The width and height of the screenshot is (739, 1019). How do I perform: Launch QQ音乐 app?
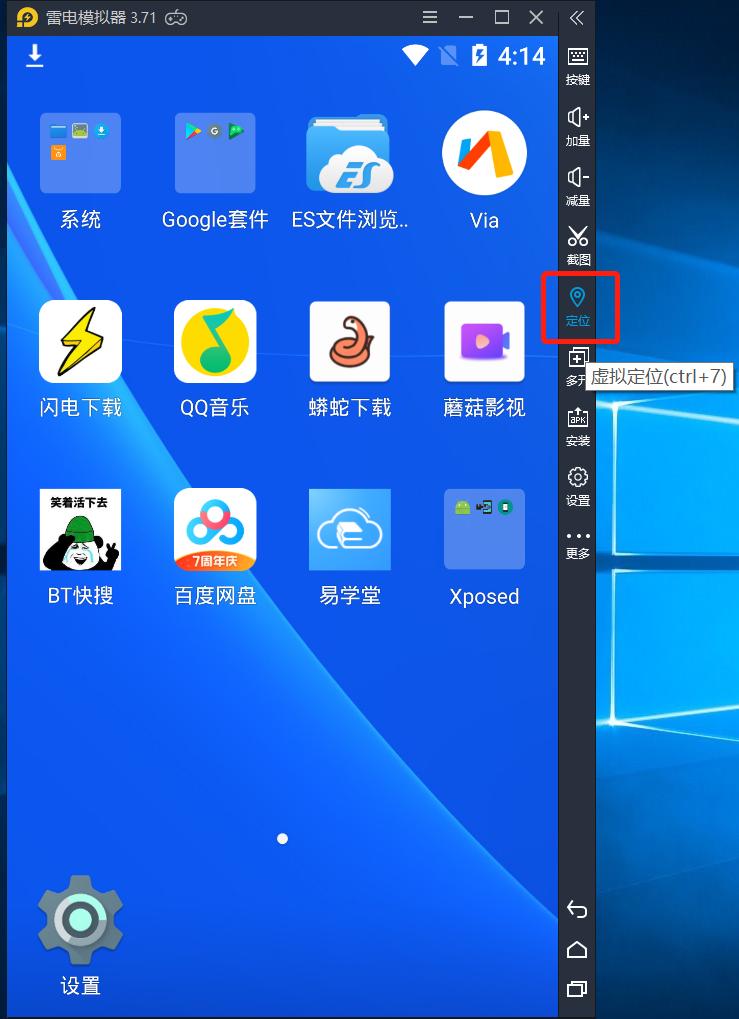point(215,341)
